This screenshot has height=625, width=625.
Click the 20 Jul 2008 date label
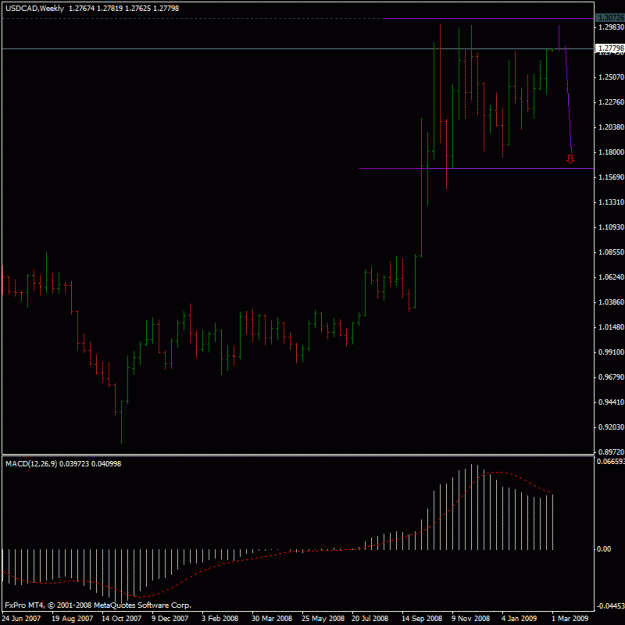tap(370, 618)
